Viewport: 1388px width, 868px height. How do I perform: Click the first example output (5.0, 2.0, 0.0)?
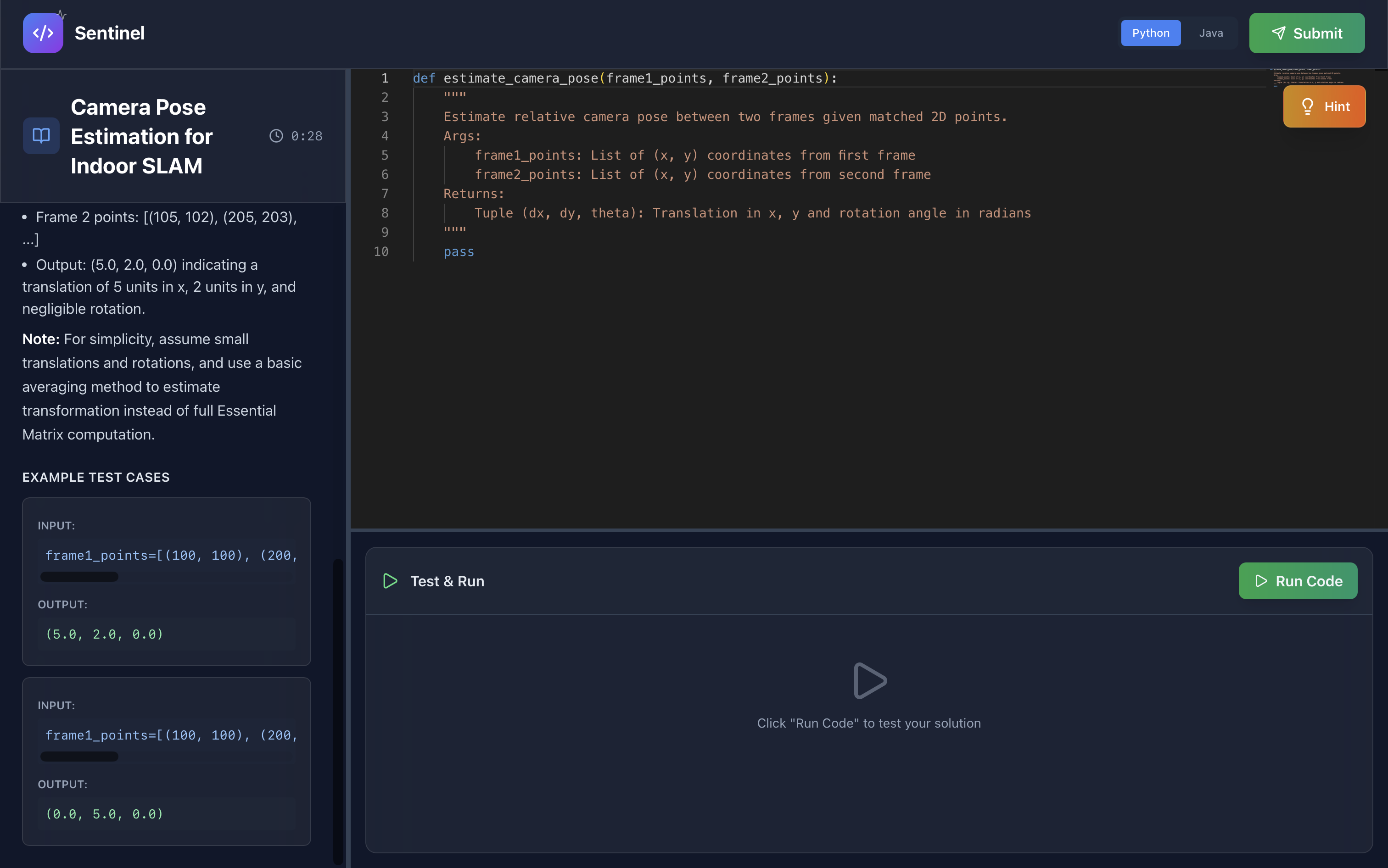pyautogui.click(x=105, y=634)
